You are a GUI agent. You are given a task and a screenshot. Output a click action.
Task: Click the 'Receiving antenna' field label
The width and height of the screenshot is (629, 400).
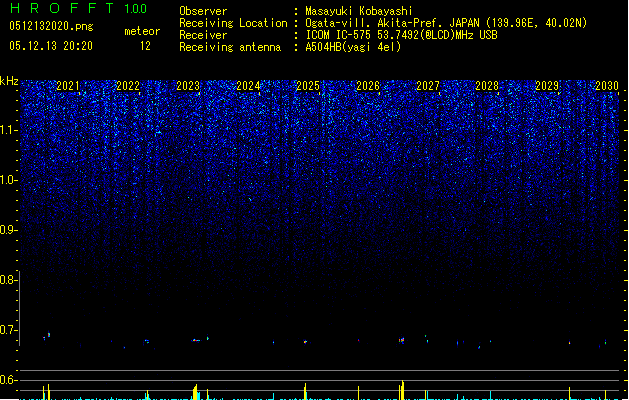[x=230, y=47]
